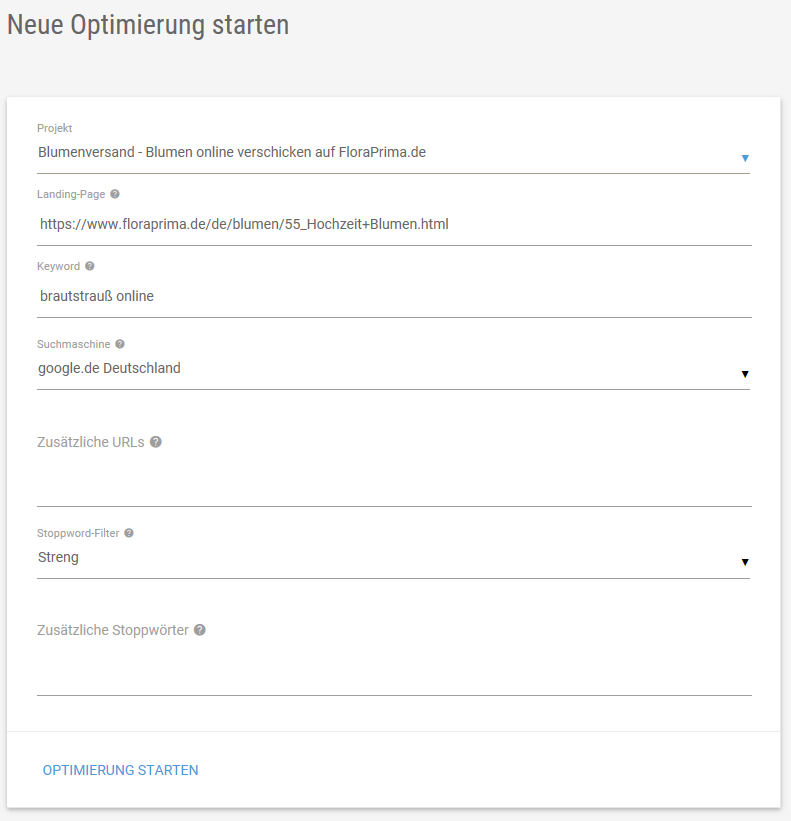Image resolution: width=791 pixels, height=821 pixels.
Task: Open help icon for Zusätzliche Stoppwörter
Action: point(200,630)
